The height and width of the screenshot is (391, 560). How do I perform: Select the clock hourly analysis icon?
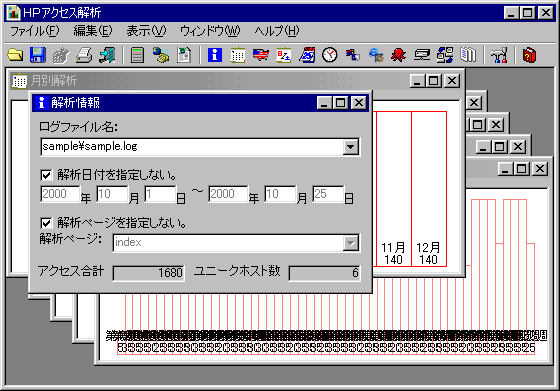tap(330, 55)
